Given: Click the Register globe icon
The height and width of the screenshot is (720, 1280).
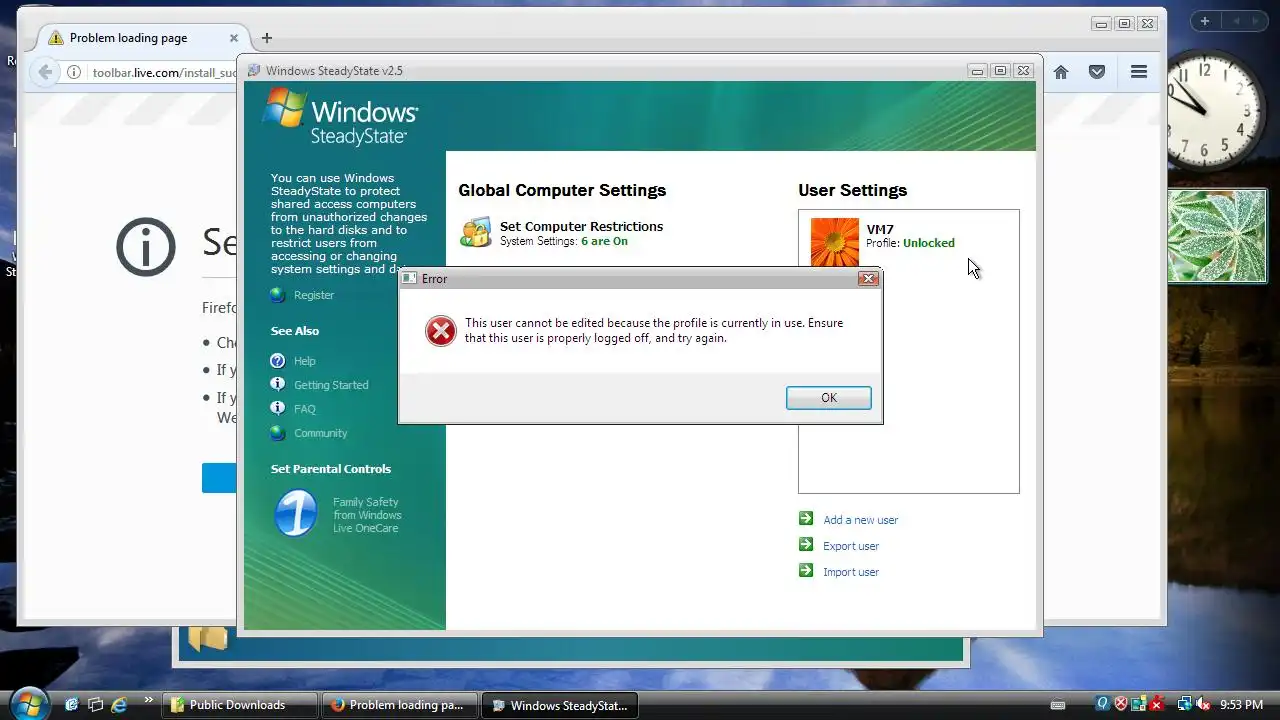Looking at the screenshot, I should click(278, 295).
